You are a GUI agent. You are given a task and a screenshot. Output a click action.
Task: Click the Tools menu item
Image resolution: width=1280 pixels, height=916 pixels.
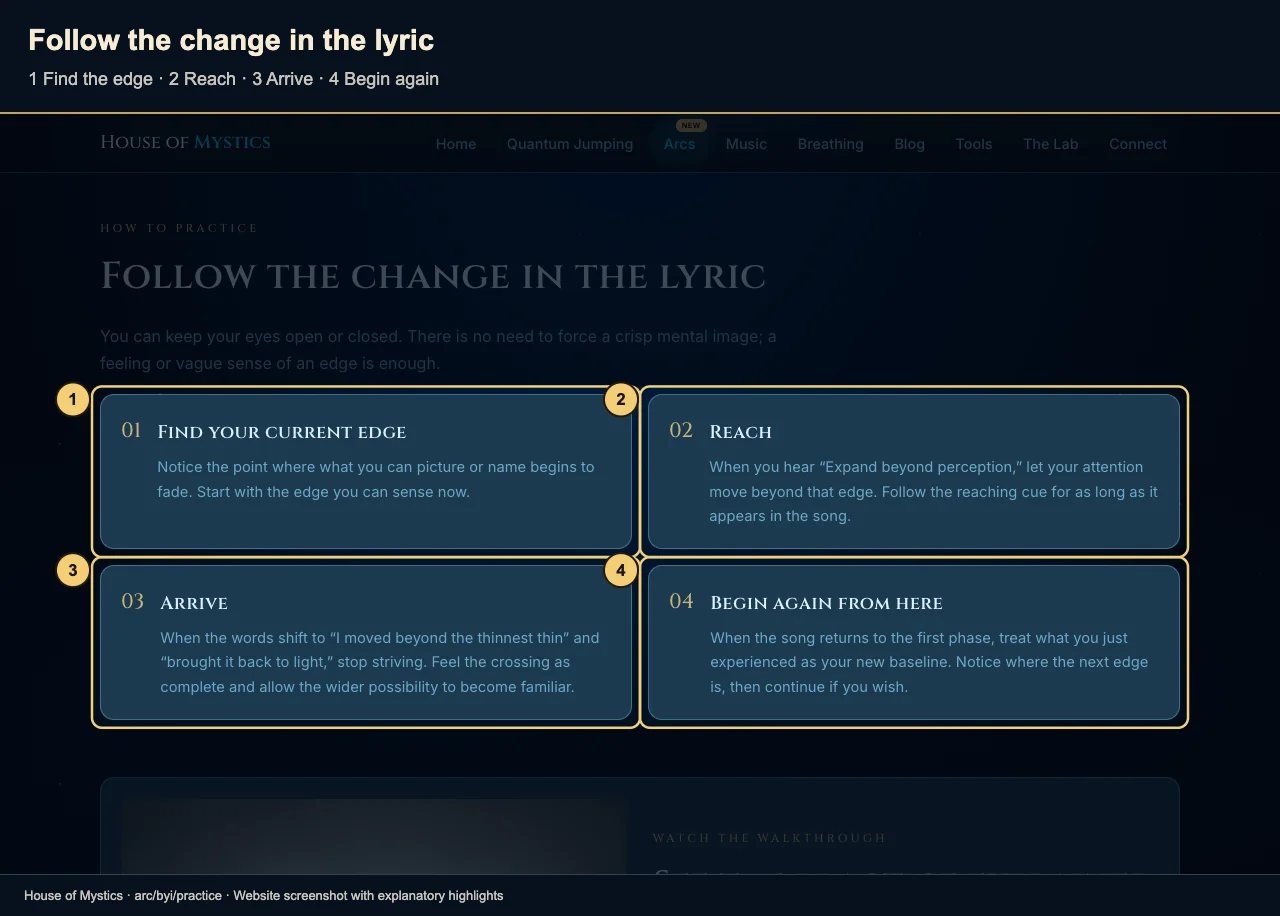[973, 144]
